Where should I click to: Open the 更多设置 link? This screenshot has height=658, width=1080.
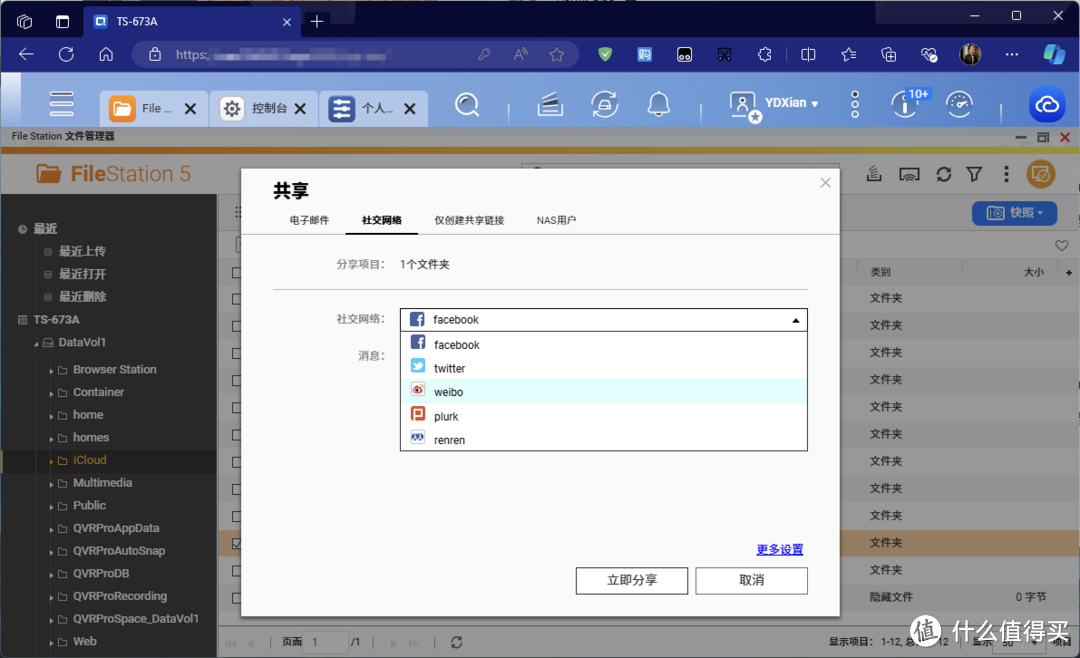click(779, 549)
